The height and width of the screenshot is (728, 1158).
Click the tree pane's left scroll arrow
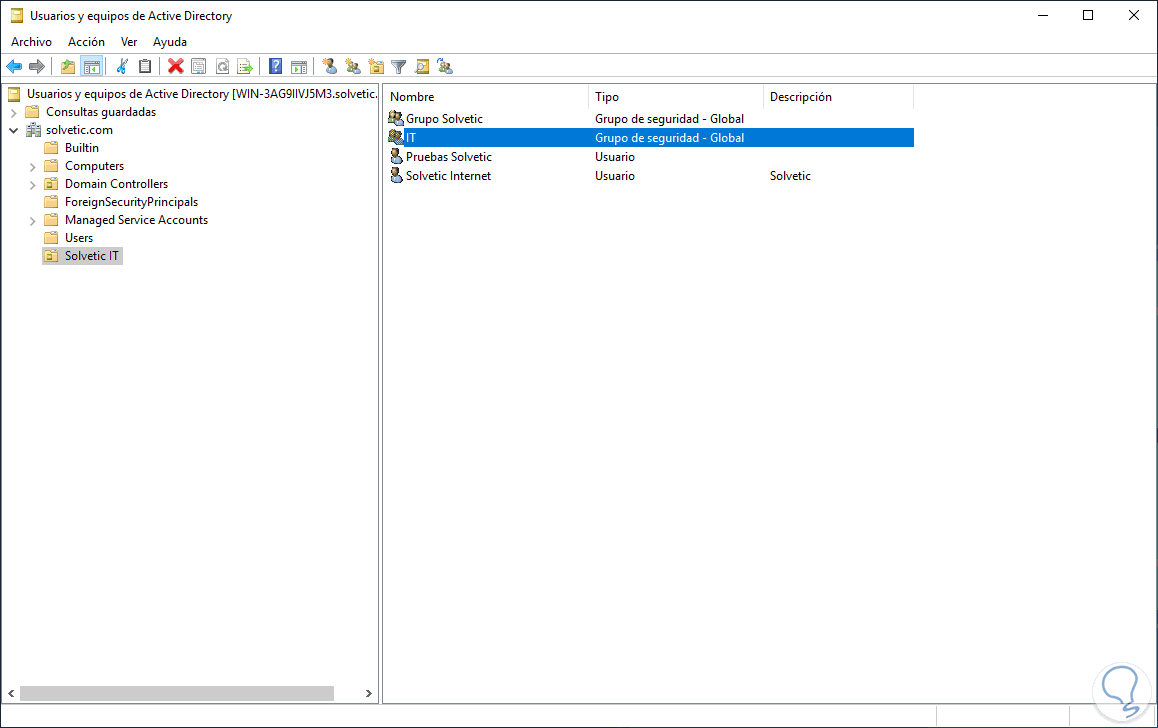click(11, 693)
